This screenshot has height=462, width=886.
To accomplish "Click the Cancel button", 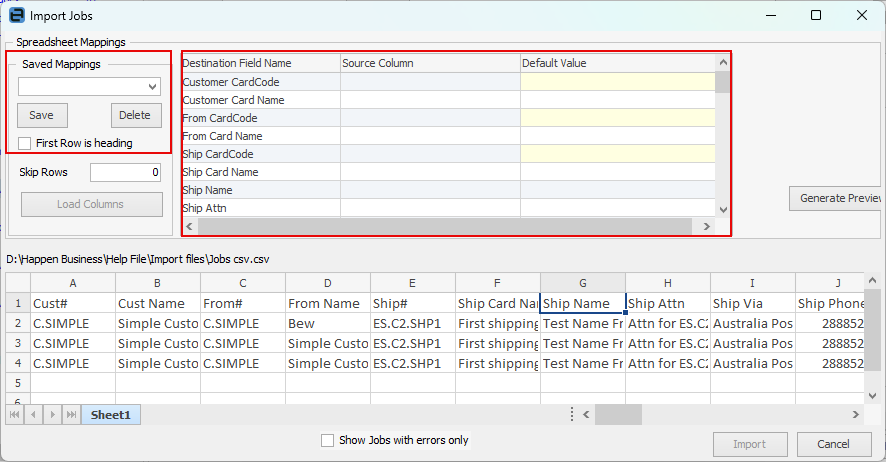I will 834,444.
